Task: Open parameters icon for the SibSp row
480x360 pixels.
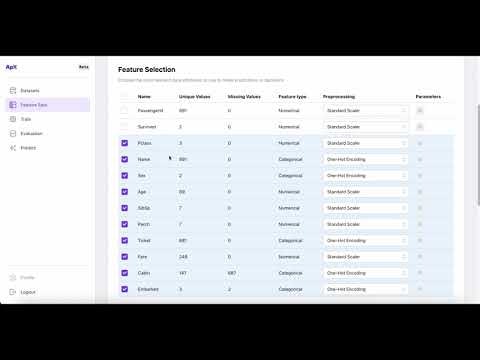Action: click(420, 208)
